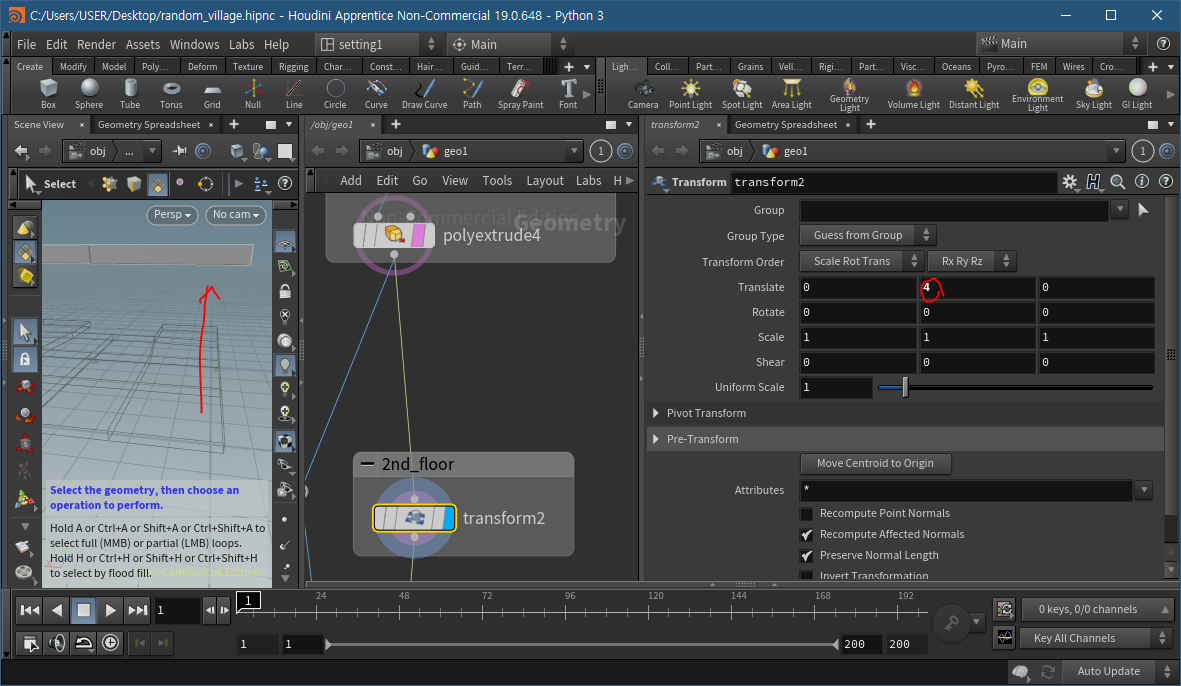This screenshot has width=1181, height=686.
Task: Choose the Torus shelf tool
Action: (171, 94)
